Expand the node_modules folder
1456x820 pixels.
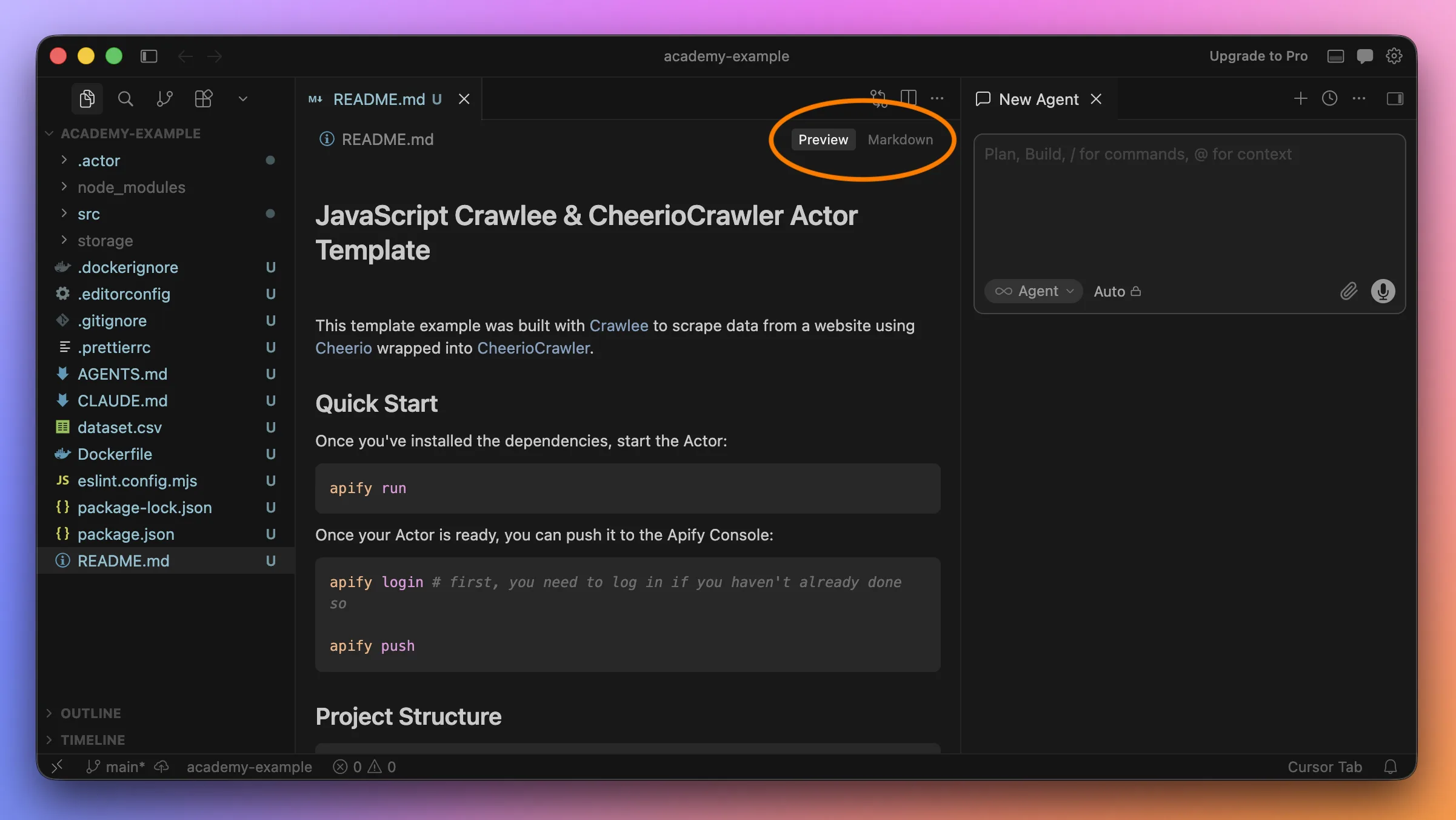click(x=165, y=187)
